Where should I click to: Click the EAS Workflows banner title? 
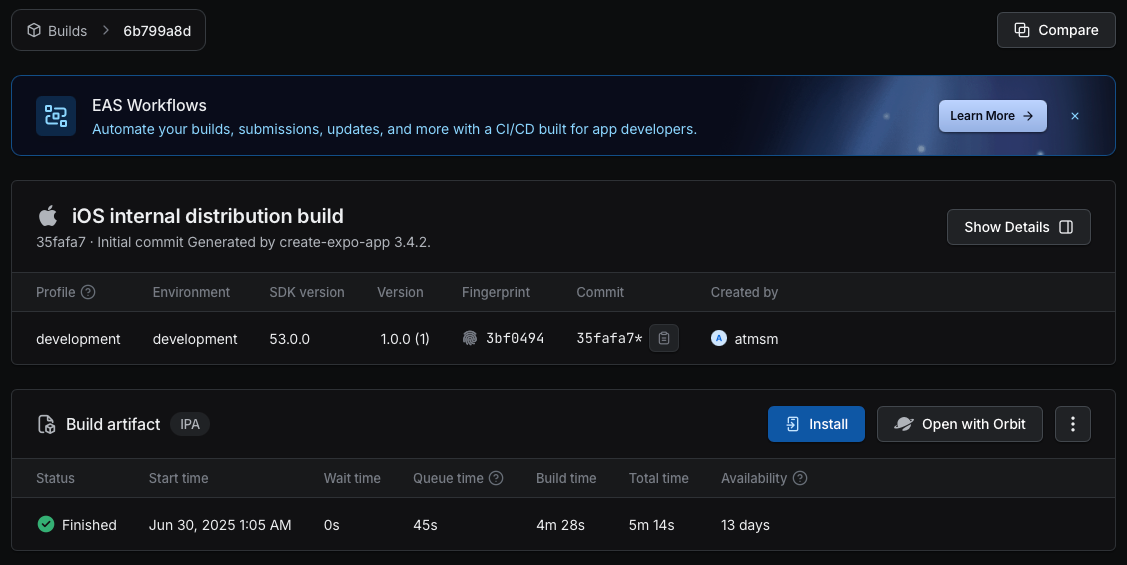click(x=150, y=105)
